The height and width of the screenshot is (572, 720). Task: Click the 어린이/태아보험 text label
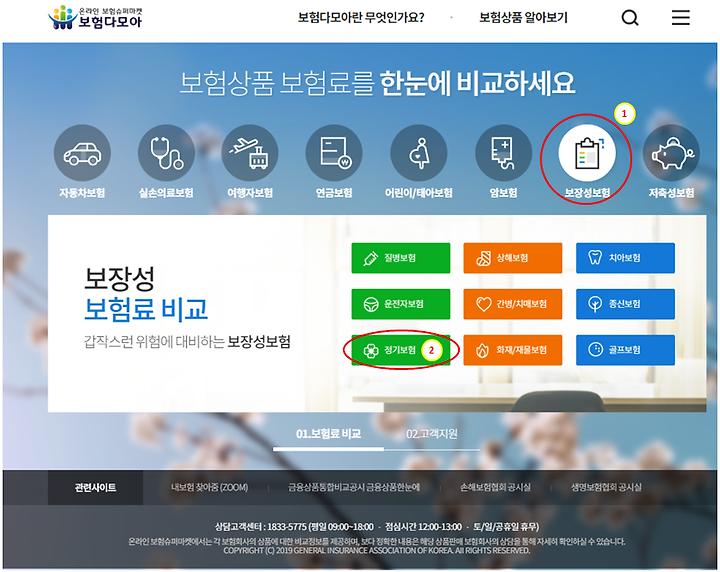tap(419, 193)
